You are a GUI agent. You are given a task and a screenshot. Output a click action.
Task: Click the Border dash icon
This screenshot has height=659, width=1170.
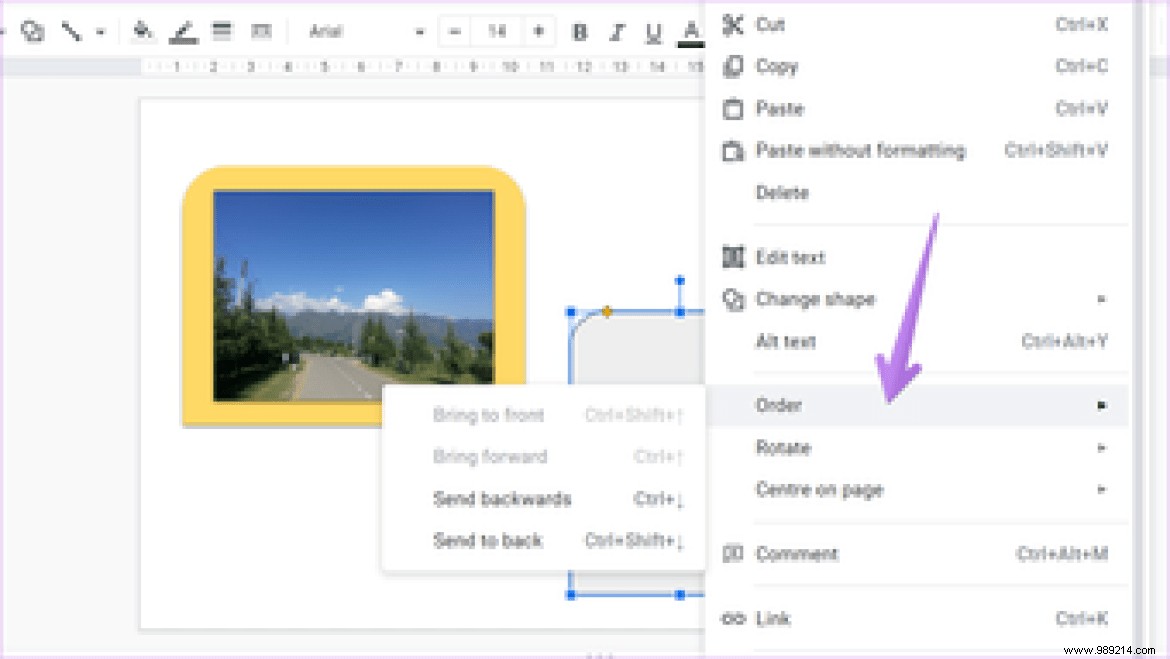pos(262,31)
